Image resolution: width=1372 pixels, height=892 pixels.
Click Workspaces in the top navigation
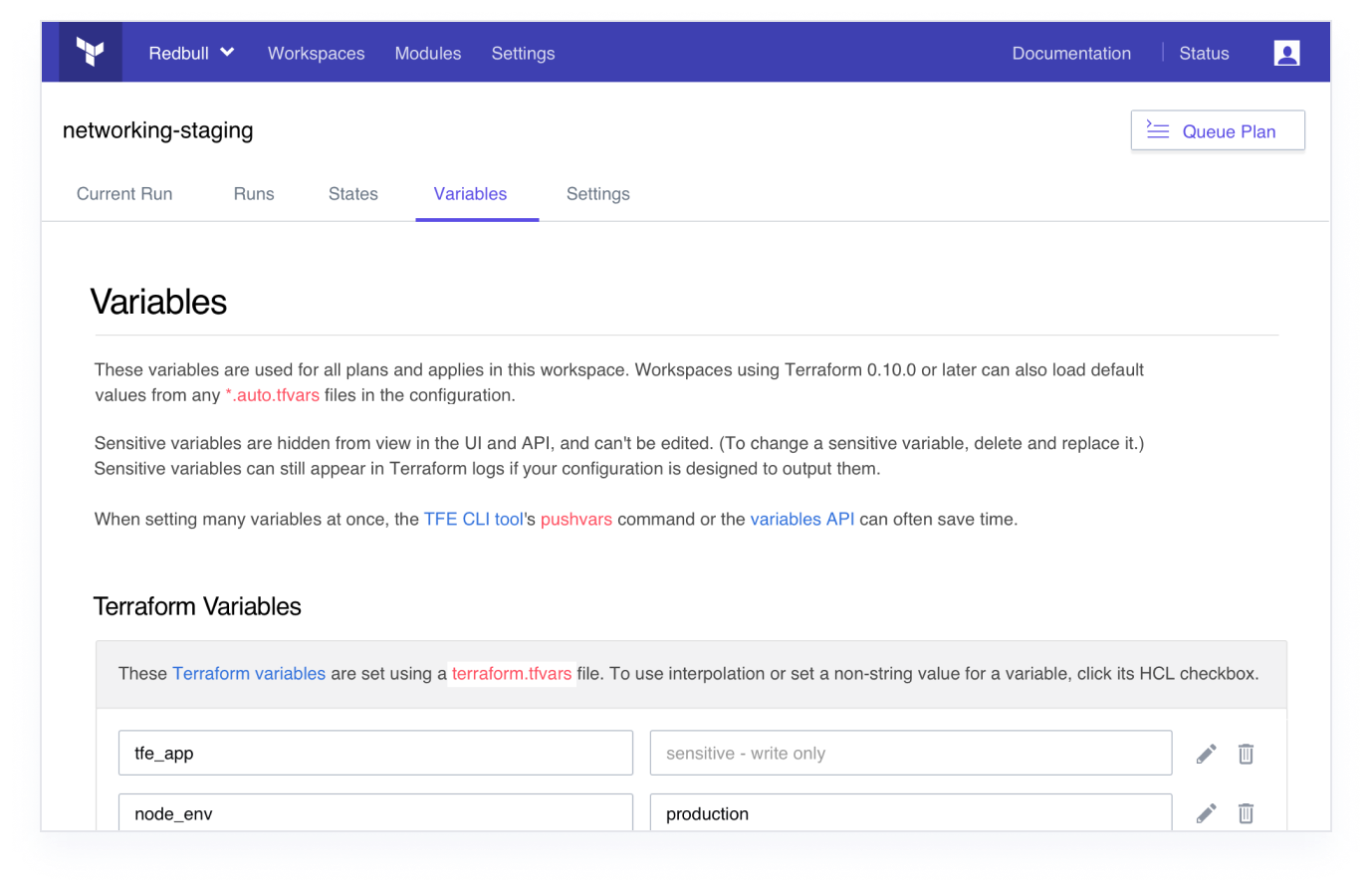316,54
